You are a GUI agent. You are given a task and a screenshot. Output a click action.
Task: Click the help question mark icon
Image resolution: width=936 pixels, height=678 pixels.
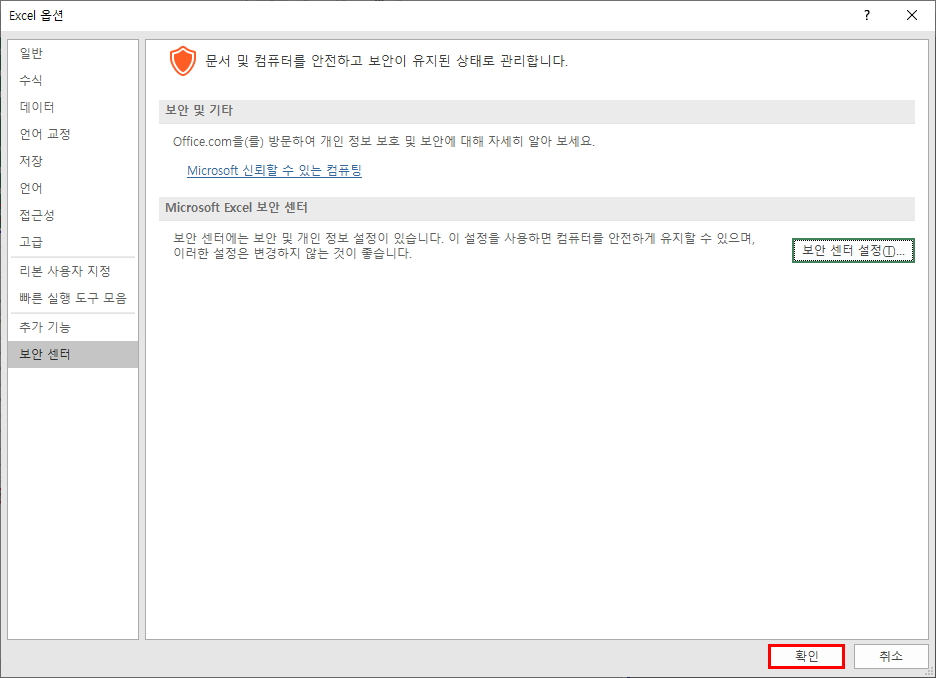[867, 16]
